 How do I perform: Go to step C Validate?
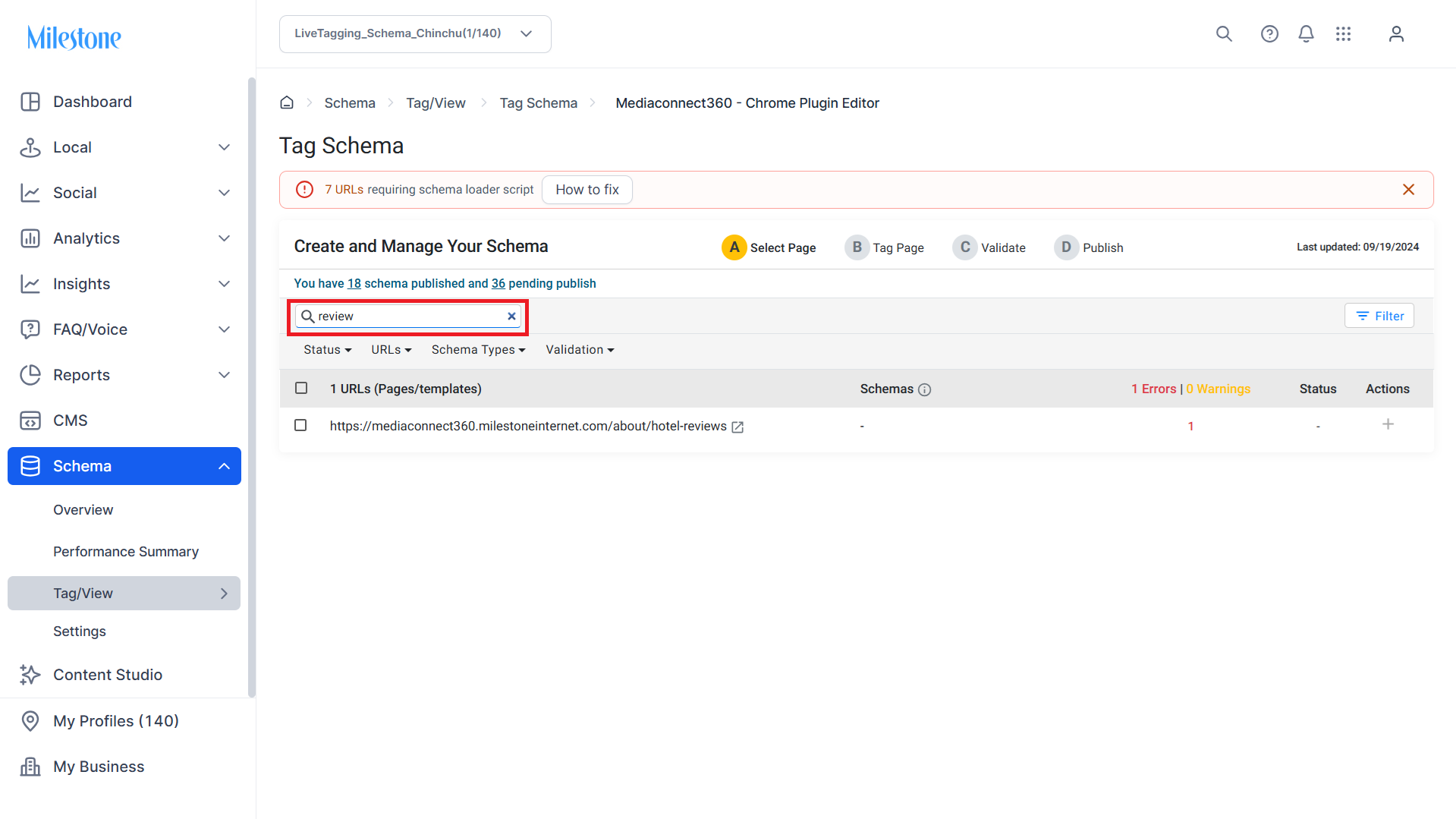(989, 247)
